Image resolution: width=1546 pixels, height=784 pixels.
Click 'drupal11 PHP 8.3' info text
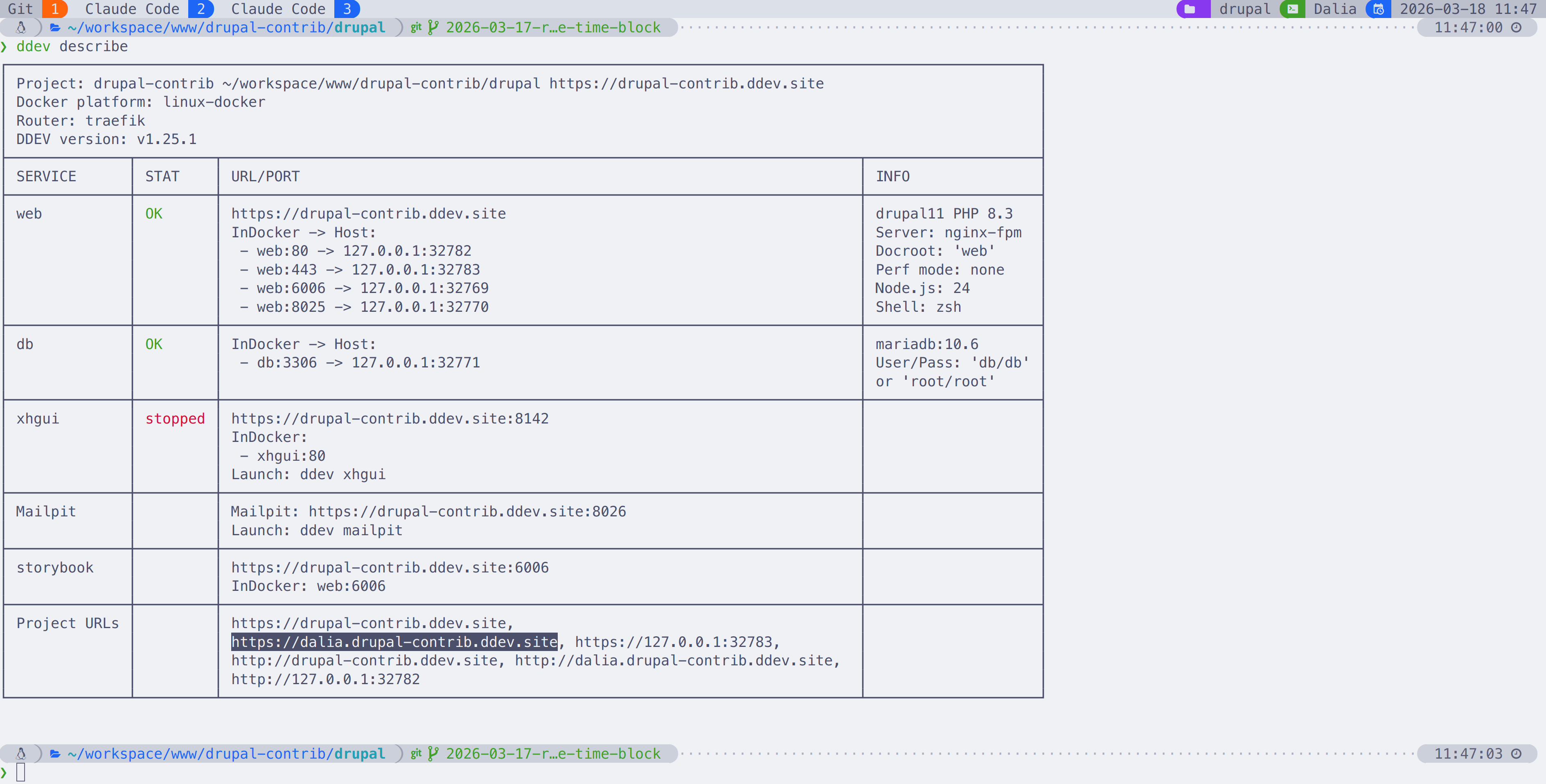click(x=944, y=214)
